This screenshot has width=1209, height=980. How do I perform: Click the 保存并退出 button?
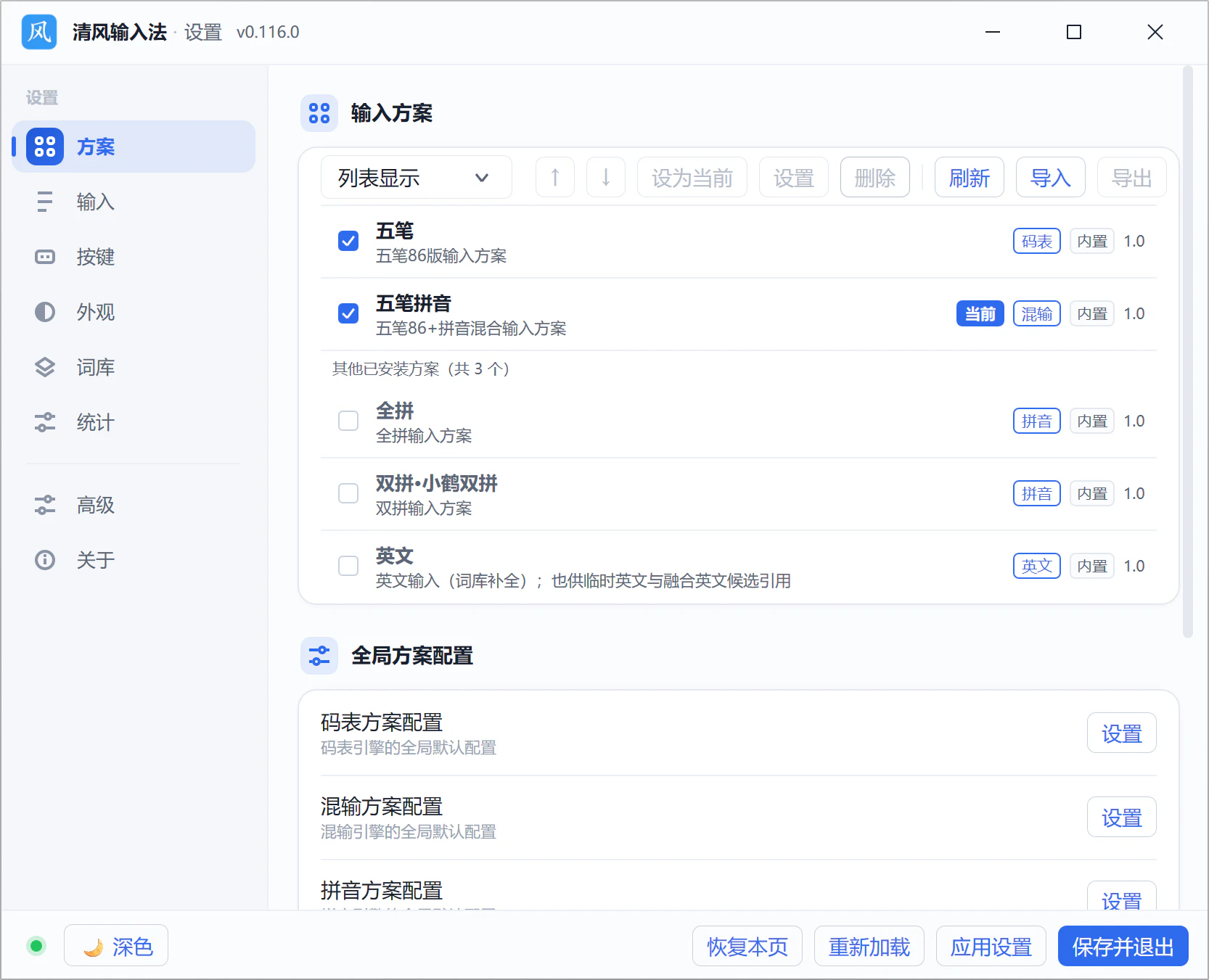click(x=1123, y=946)
